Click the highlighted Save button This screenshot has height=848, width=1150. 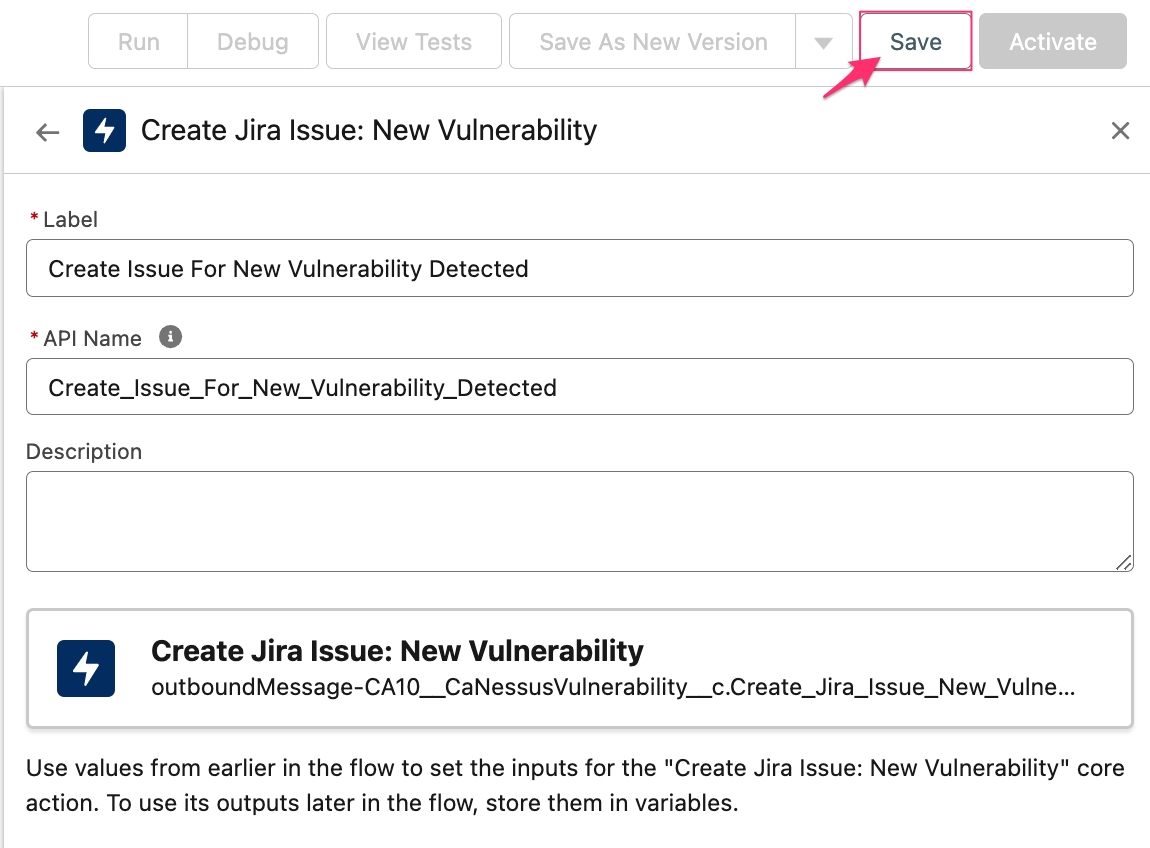tap(915, 41)
